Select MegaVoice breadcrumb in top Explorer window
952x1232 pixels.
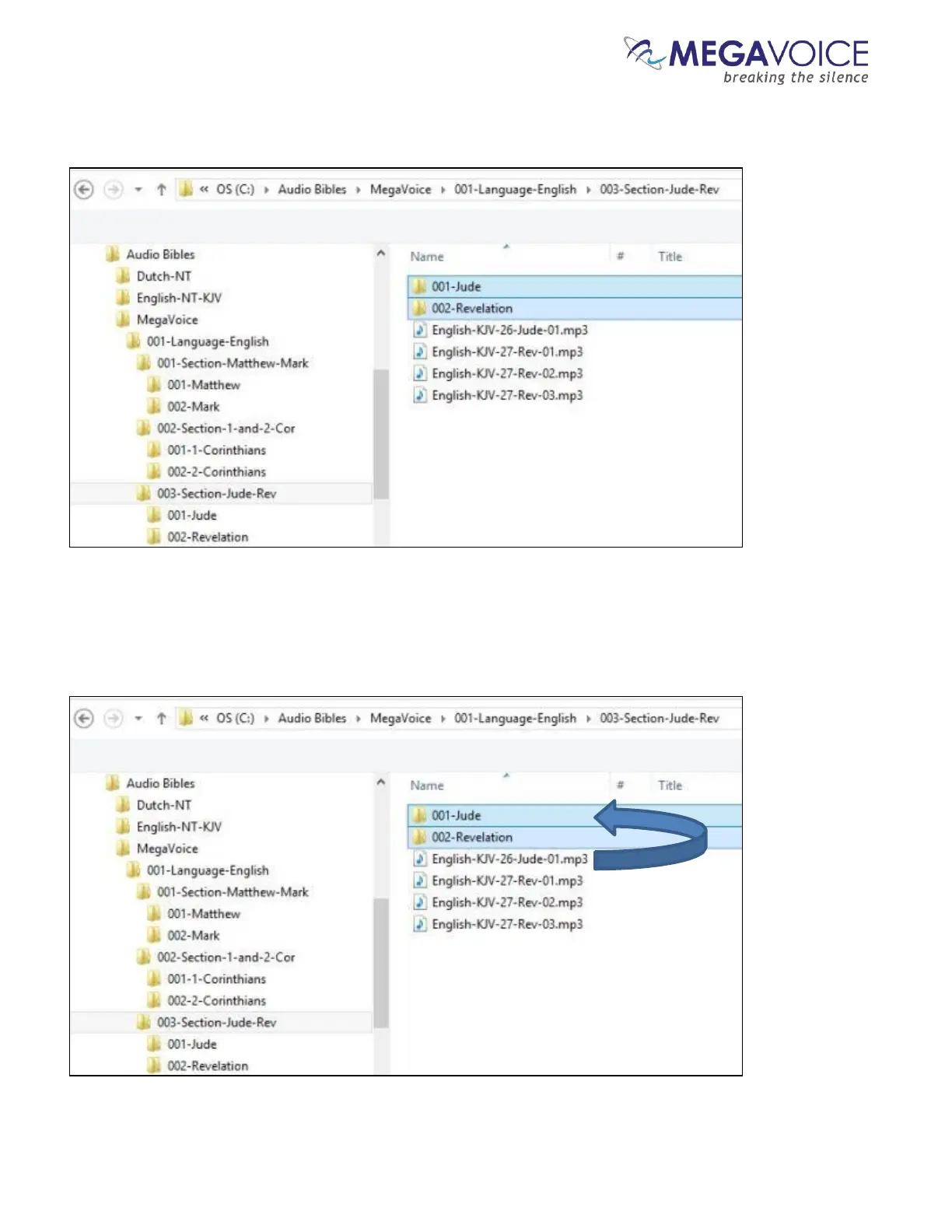[401, 190]
